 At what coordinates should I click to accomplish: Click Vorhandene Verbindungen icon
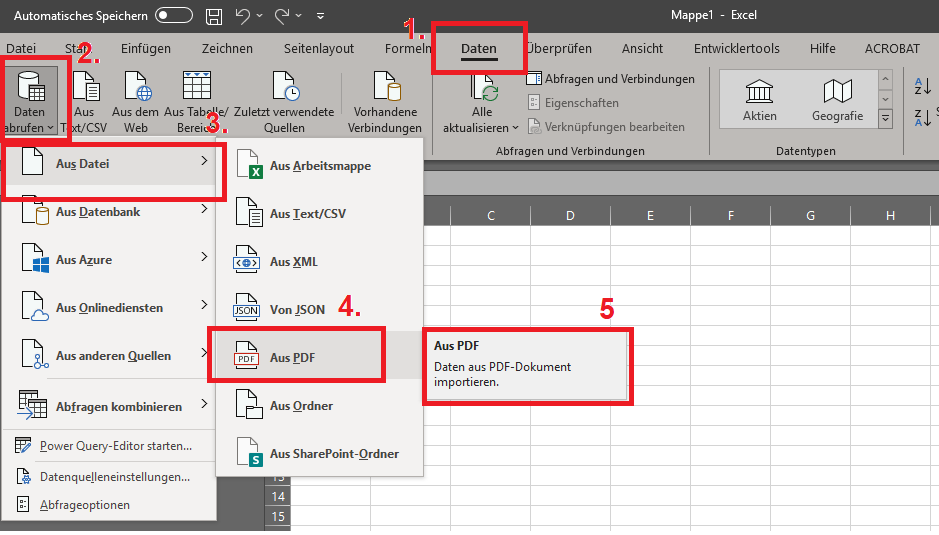coord(386,86)
